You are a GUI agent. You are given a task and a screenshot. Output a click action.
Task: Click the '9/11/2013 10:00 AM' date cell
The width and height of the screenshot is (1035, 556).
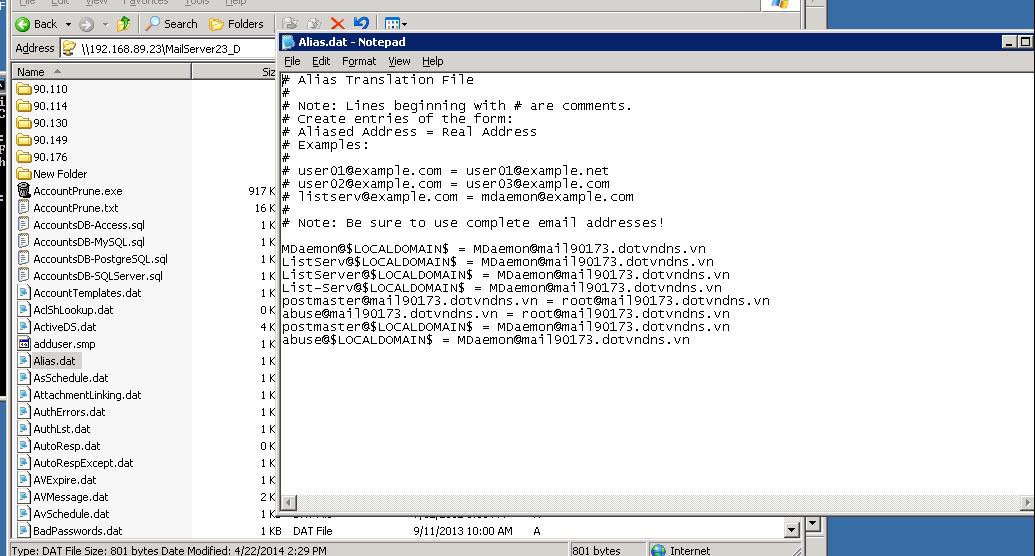[x=463, y=531]
